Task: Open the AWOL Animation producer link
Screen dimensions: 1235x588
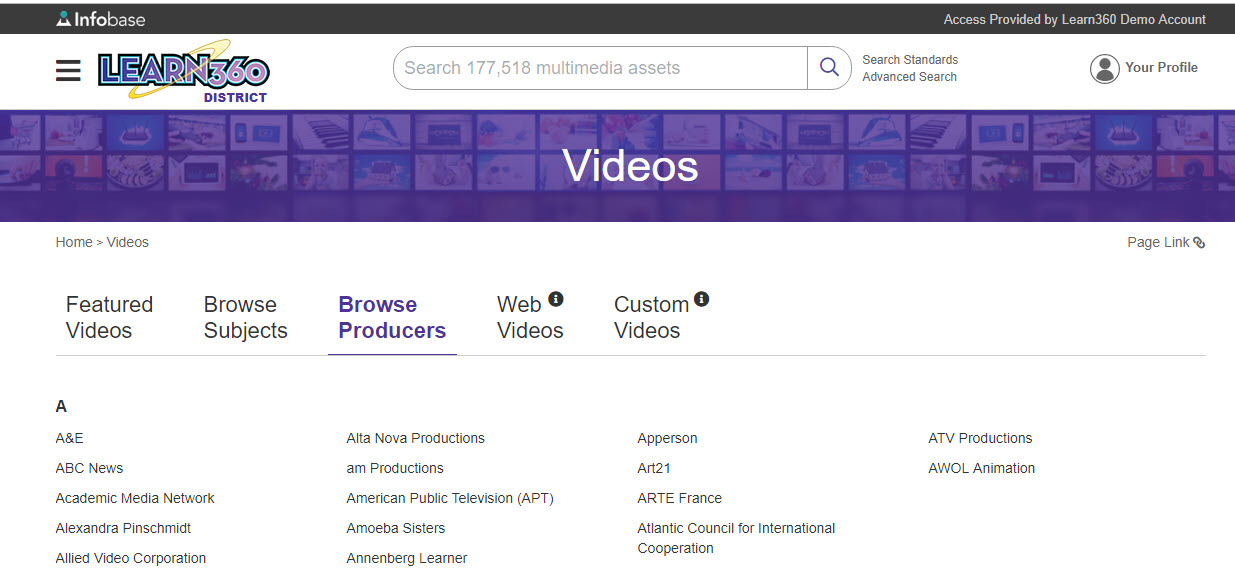Action: (x=981, y=468)
